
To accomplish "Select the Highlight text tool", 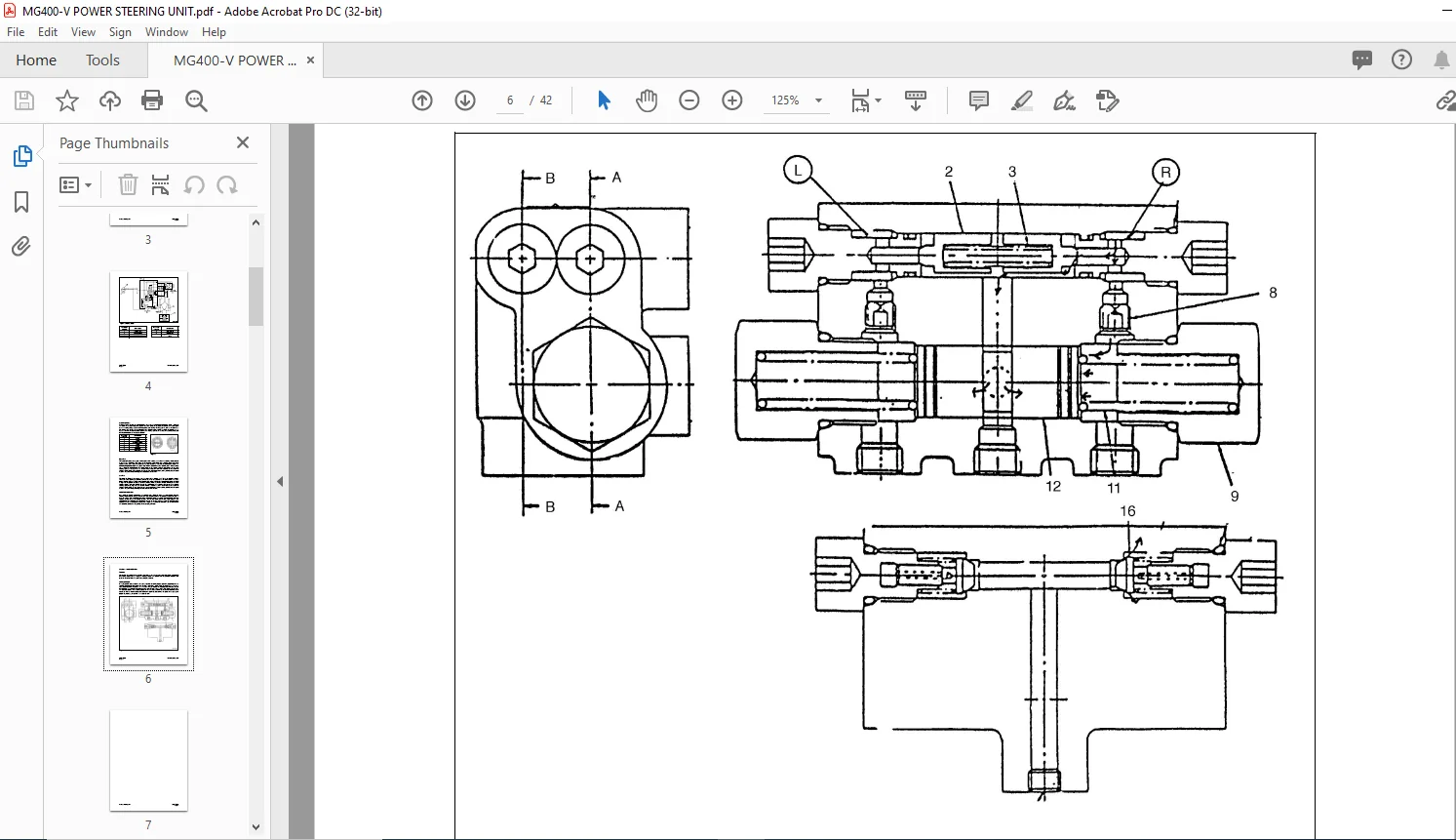I will tap(1022, 100).
